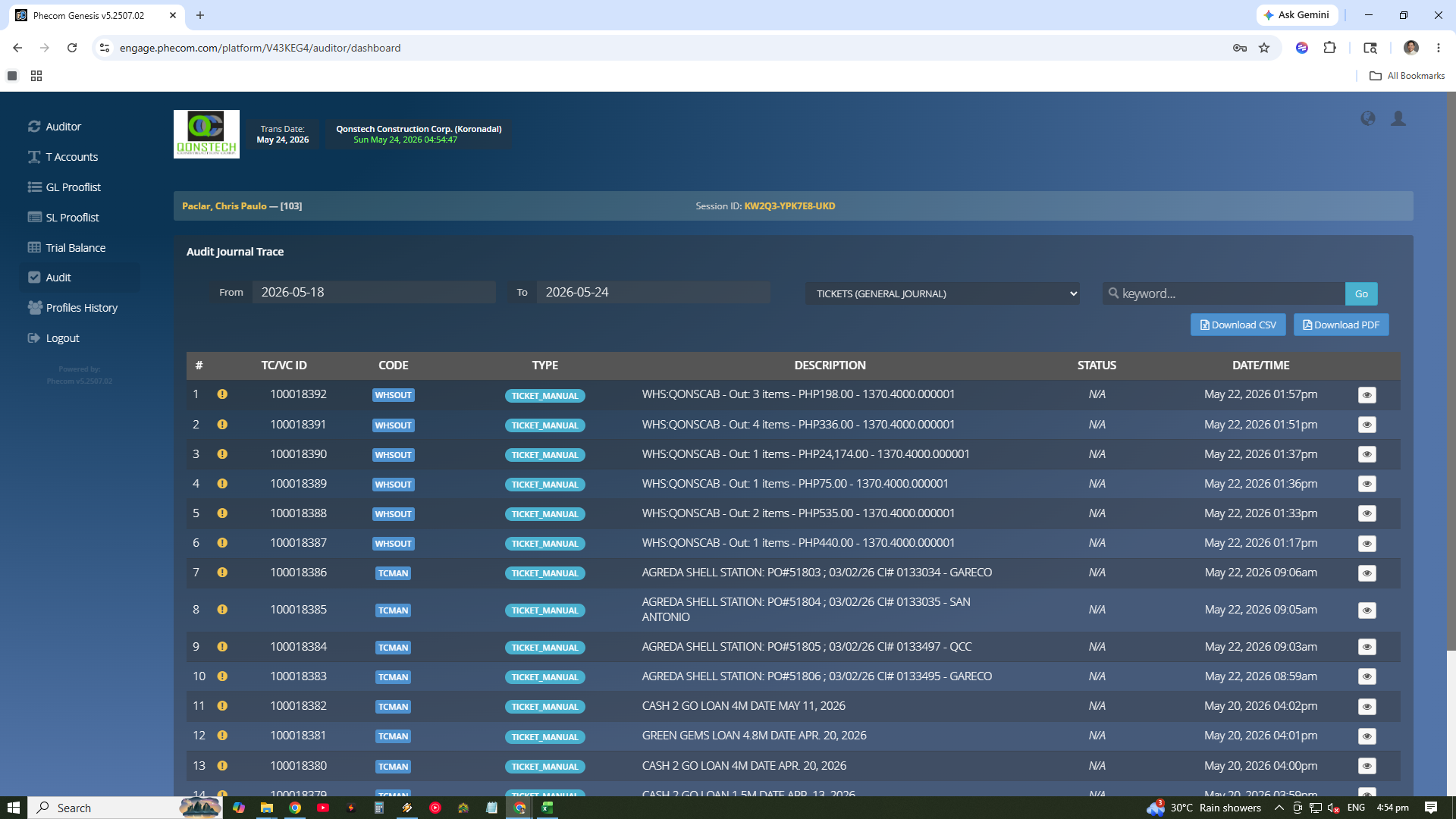Click eye icon for ticket 100018381
1456x819 pixels.
[1367, 736]
